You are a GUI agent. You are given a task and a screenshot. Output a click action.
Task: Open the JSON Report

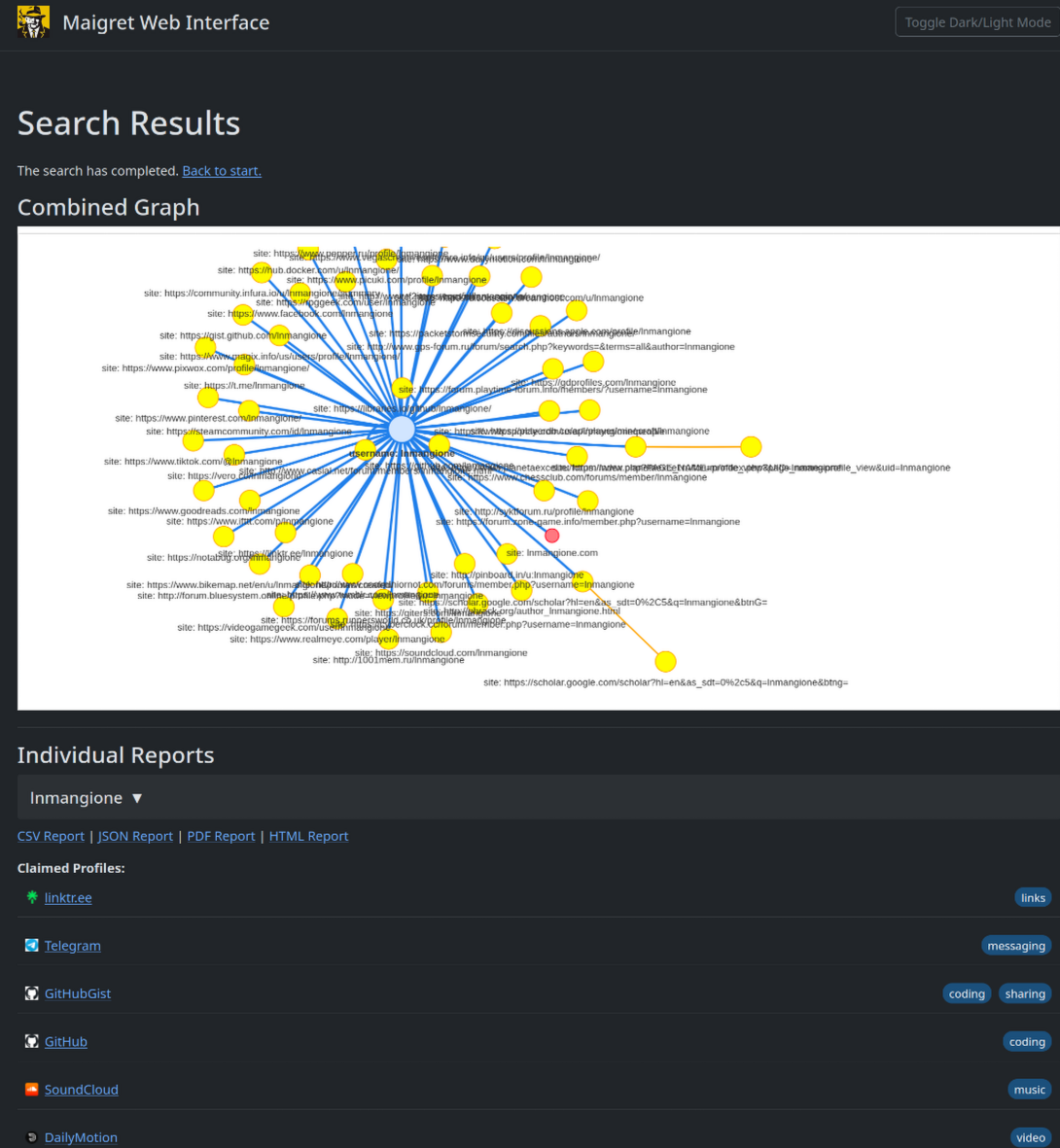coord(135,835)
